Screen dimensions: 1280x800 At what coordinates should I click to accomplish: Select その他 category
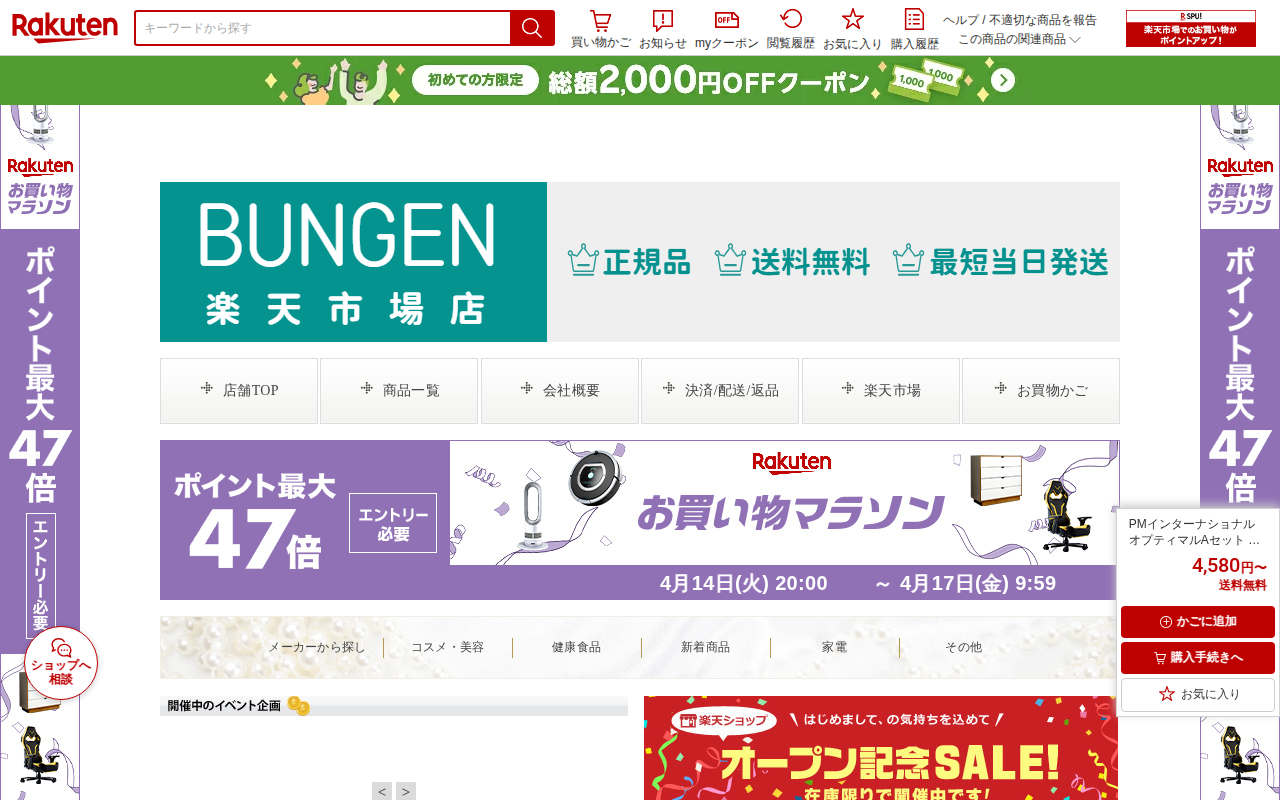964,647
